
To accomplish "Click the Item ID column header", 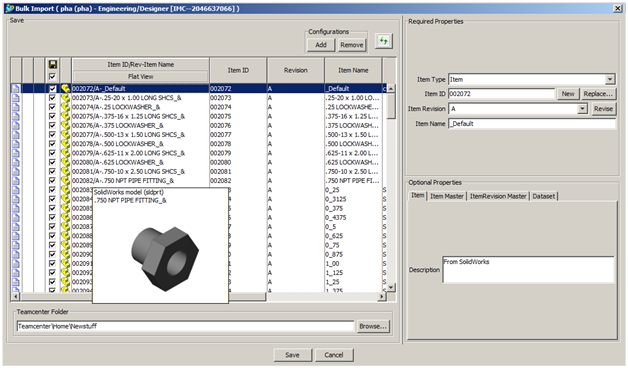I will 238,70.
